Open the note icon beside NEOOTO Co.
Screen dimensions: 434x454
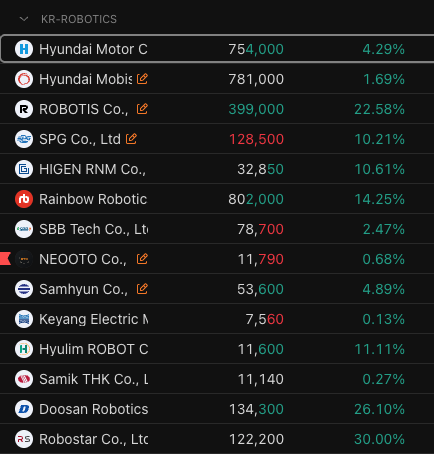pyautogui.click(x=142, y=259)
